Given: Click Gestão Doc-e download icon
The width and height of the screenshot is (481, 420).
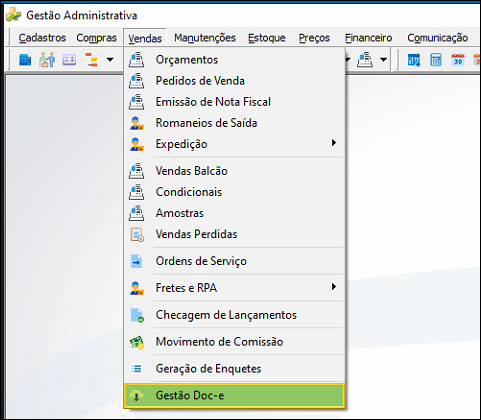Looking at the screenshot, I should point(136,396).
